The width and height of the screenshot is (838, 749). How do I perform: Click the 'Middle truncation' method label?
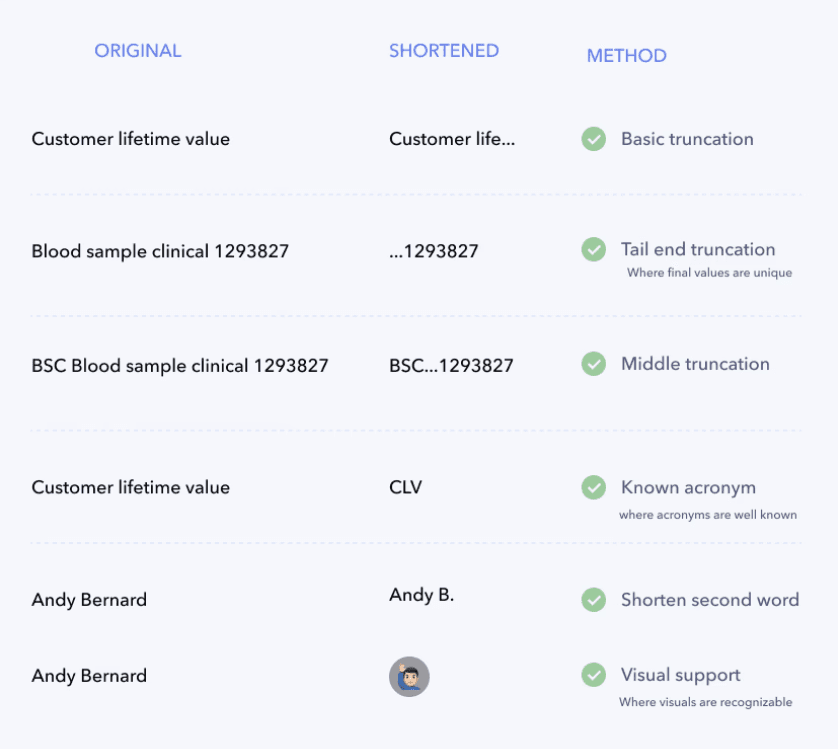pos(695,364)
